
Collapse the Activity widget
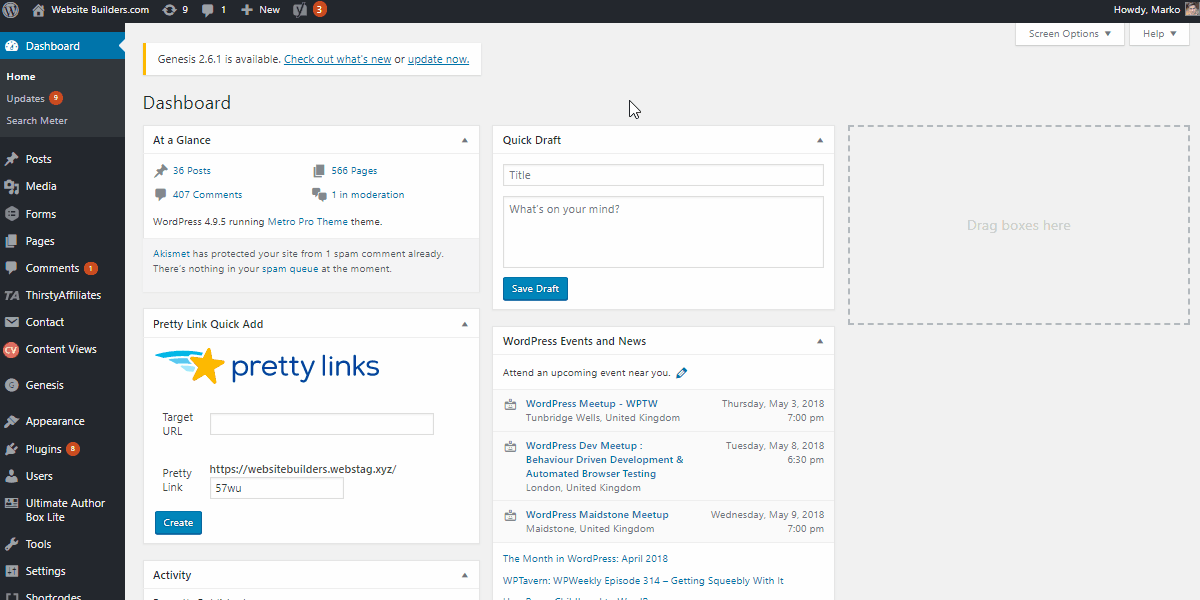465,575
